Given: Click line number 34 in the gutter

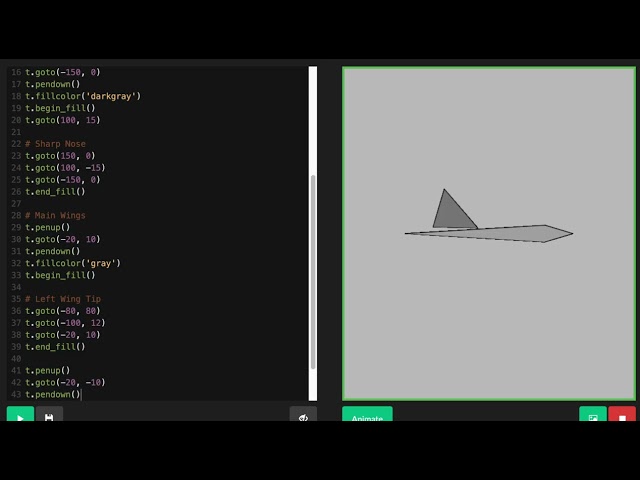Looking at the screenshot, I should [x=16, y=287].
